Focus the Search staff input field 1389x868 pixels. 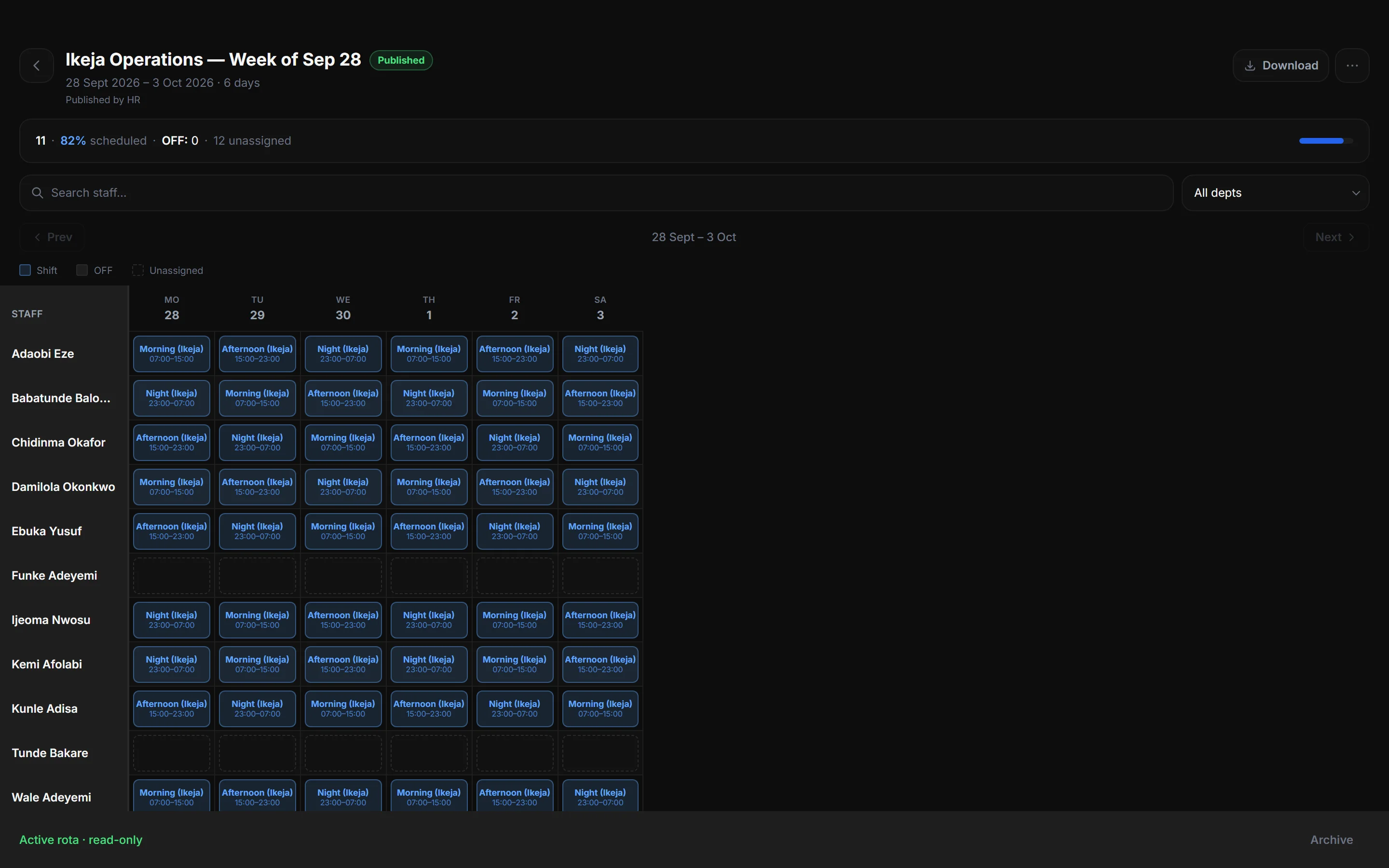pos(596,193)
